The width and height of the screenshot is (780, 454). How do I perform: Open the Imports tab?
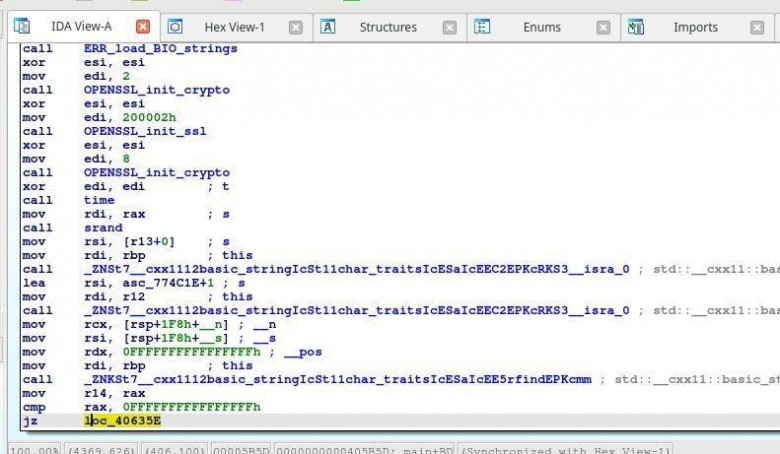pos(695,27)
